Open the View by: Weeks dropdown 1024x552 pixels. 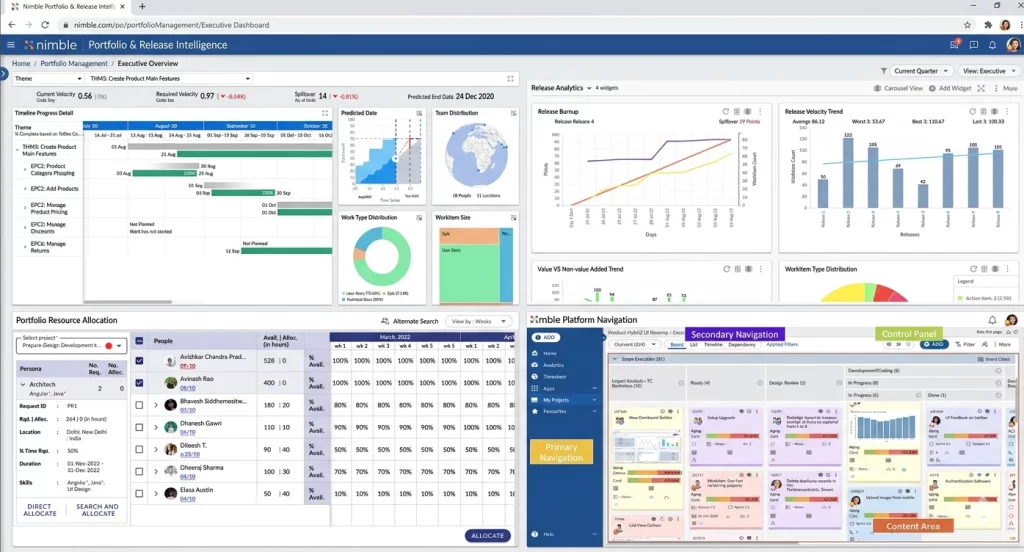(x=479, y=321)
